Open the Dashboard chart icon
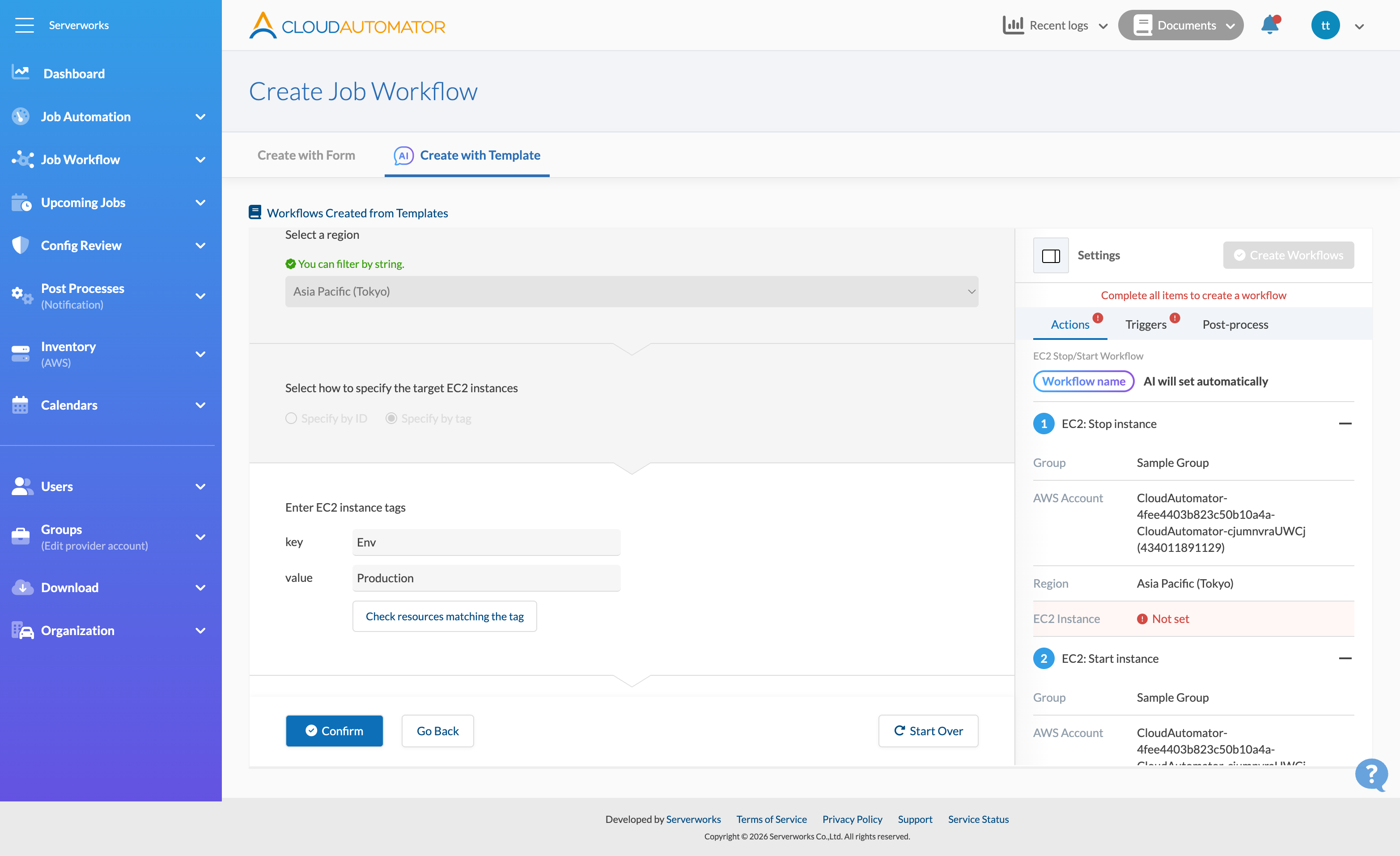 (x=21, y=73)
